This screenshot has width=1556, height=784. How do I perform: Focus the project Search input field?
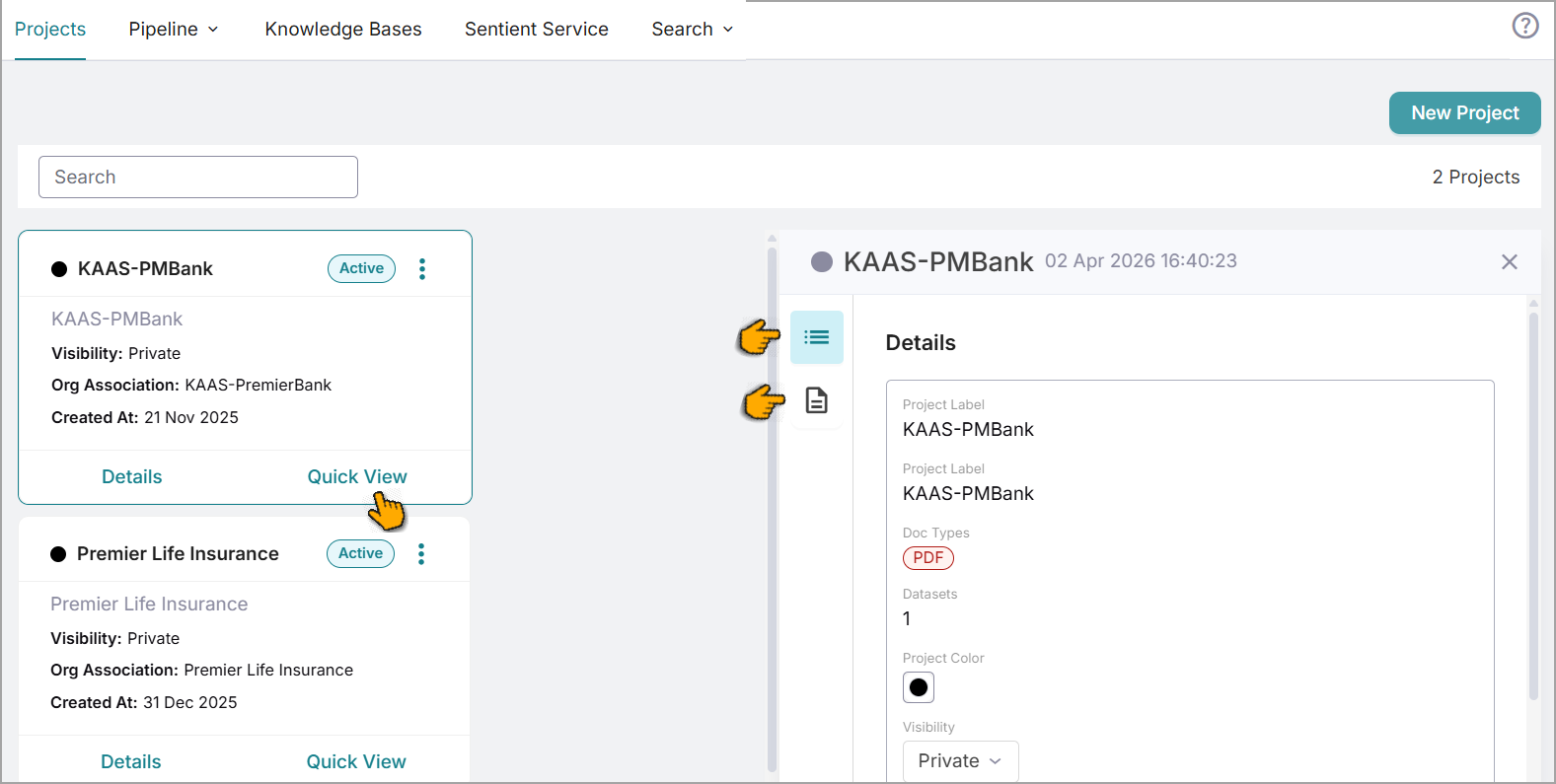pyautogui.click(x=198, y=178)
